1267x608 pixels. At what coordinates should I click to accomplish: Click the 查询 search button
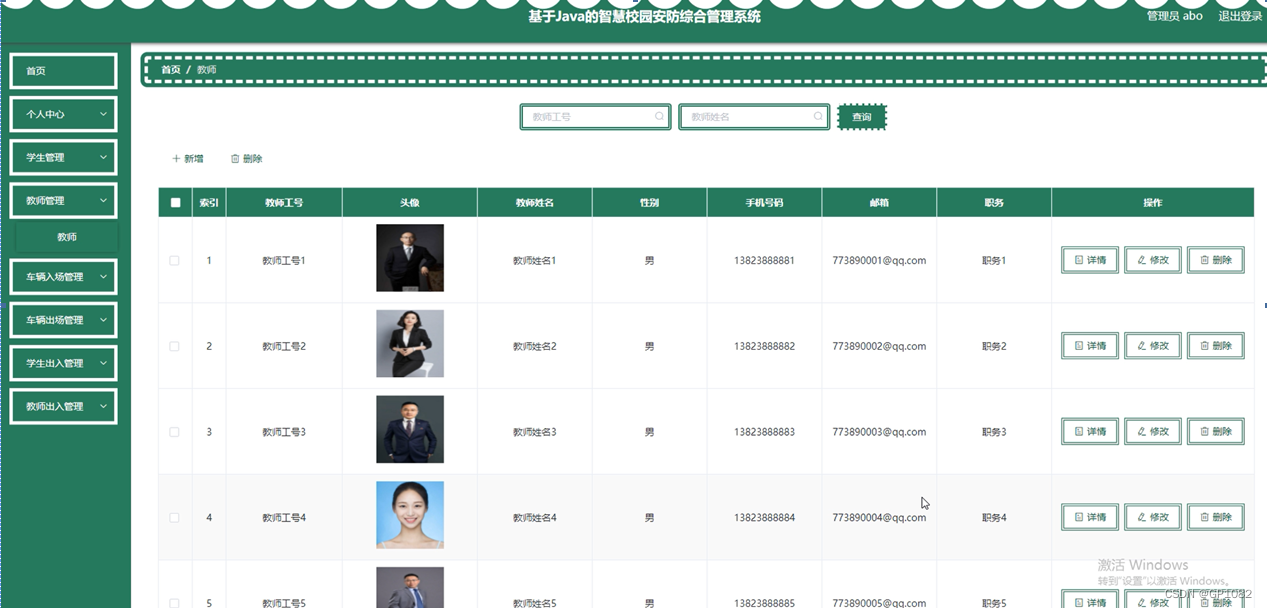(x=862, y=117)
